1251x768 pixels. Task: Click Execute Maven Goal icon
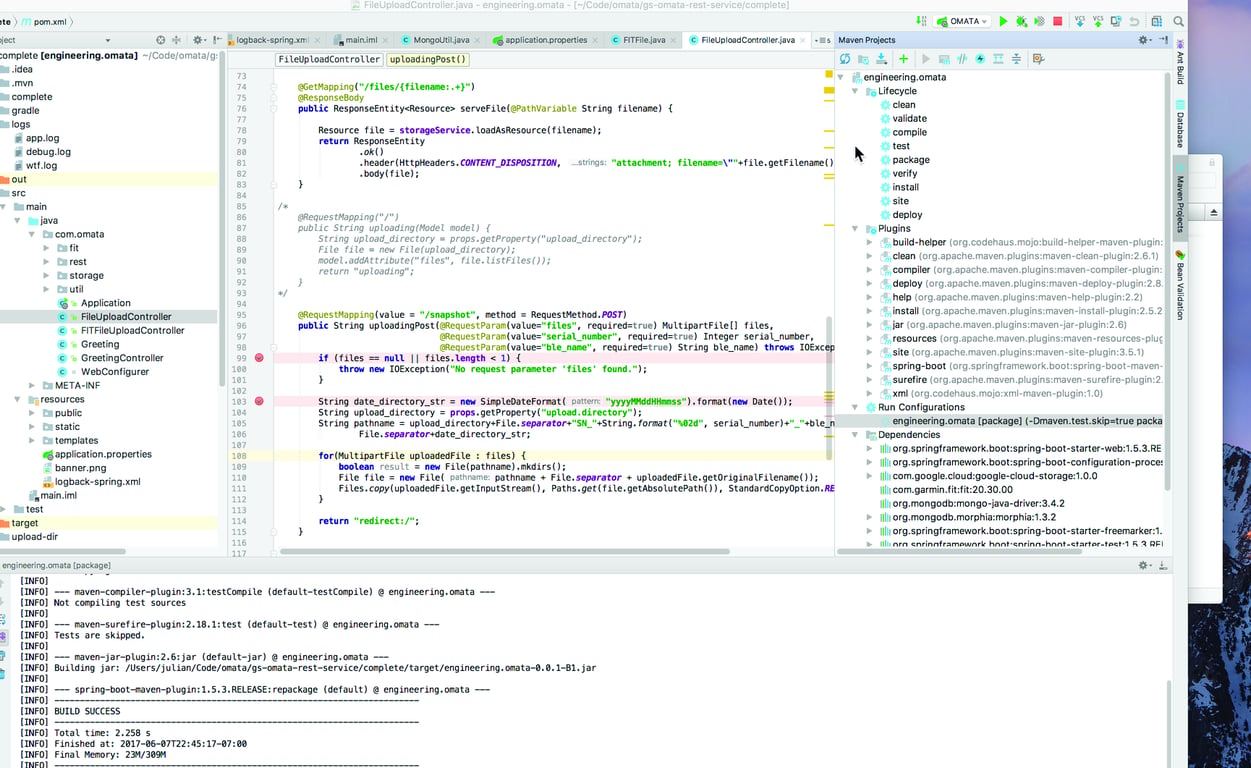944,59
